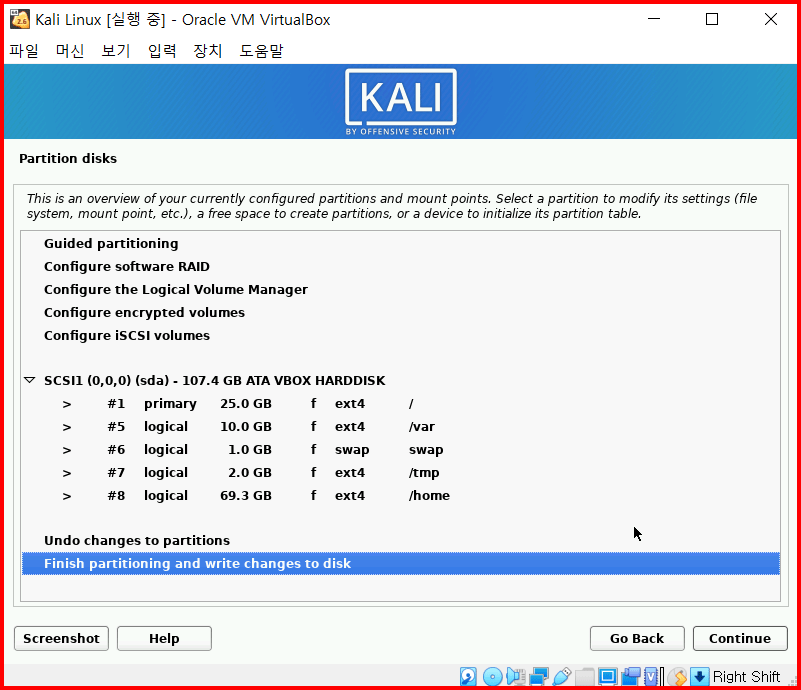Click the Screenshot button
This screenshot has width=801, height=690.
[x=61, y=638]
